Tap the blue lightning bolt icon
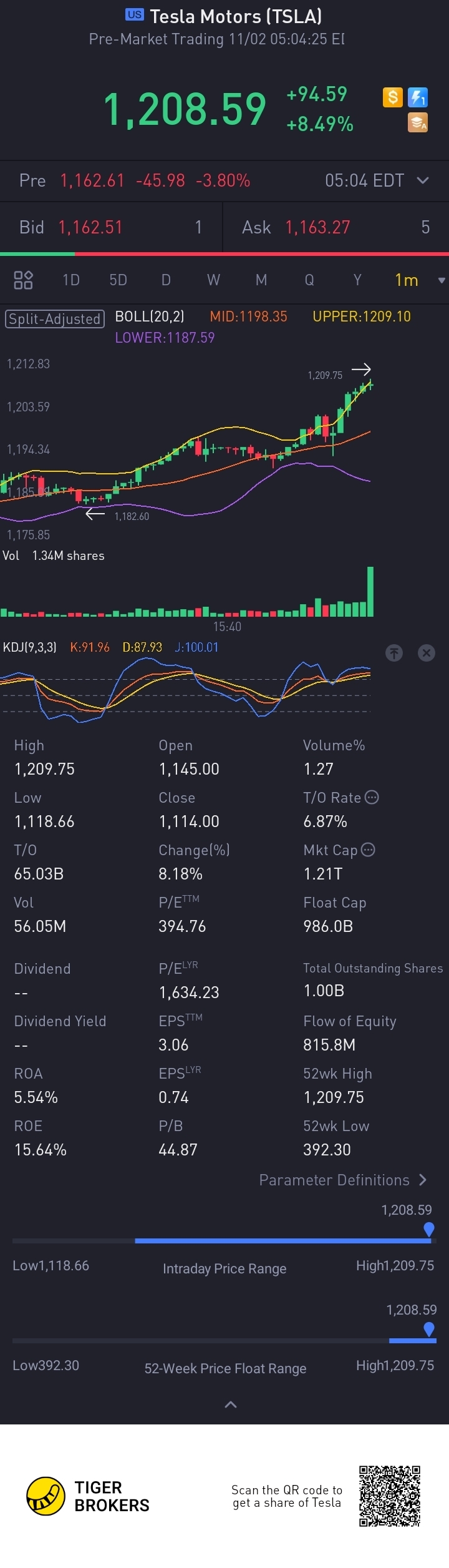Screen dimensions: 449x1568 (x=418, y=97)
